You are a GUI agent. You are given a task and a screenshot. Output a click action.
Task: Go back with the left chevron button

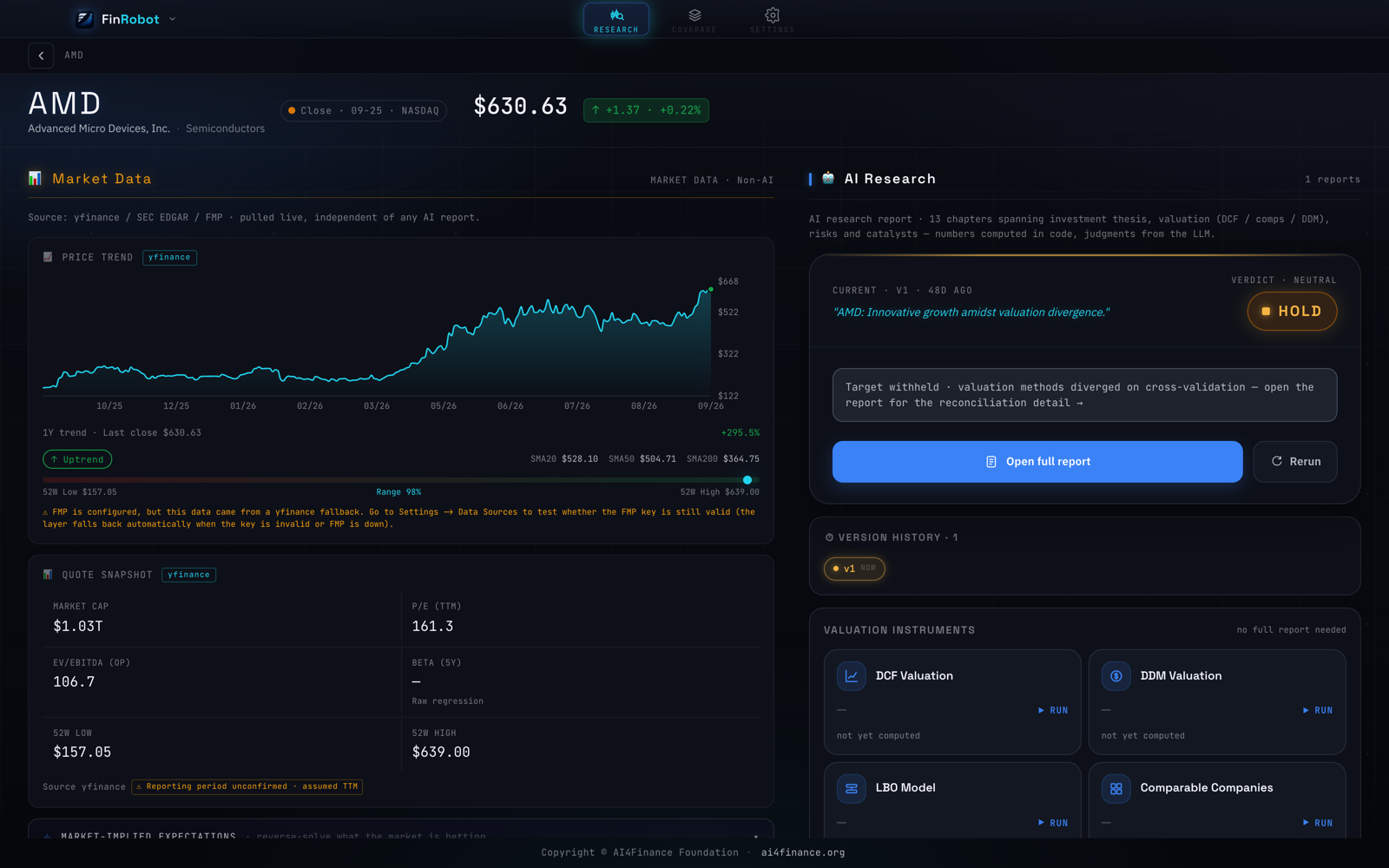click(x=41, y=56)
